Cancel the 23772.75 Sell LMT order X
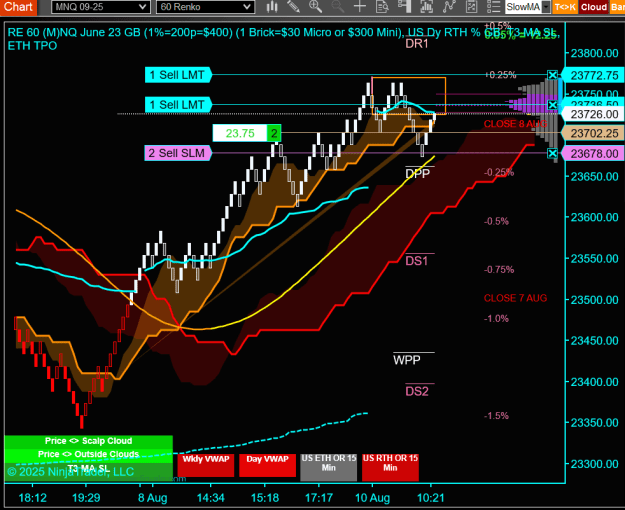625x510 pixels. coord(552,75)
